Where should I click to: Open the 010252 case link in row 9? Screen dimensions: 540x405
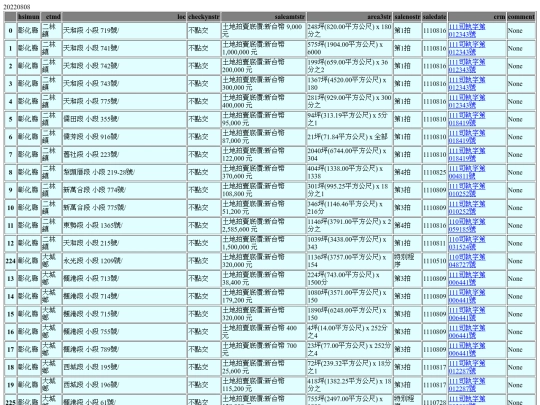click(467, 190)
